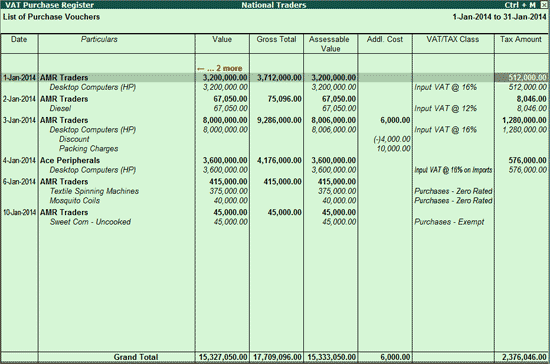Viewport: 550px width, 364px height.
Task: Click the Gross Total column header
Action: (276, 39)
